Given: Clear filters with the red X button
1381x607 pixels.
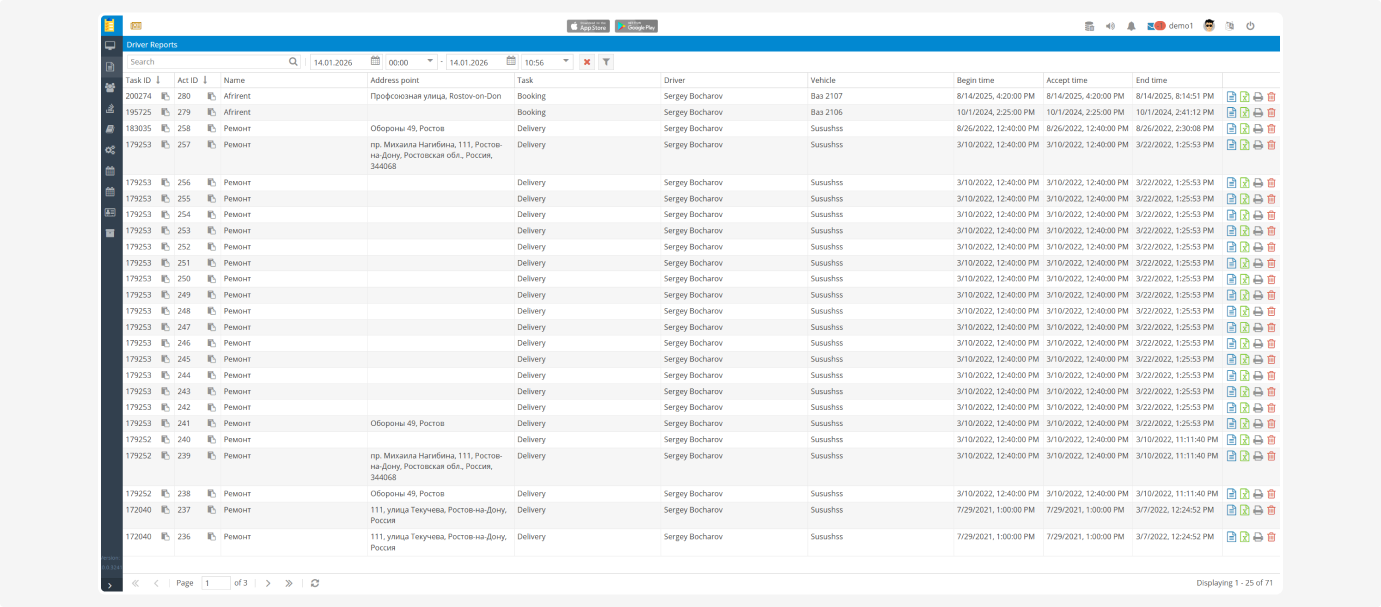Looking at the screenshot, I should pos(587,62).
